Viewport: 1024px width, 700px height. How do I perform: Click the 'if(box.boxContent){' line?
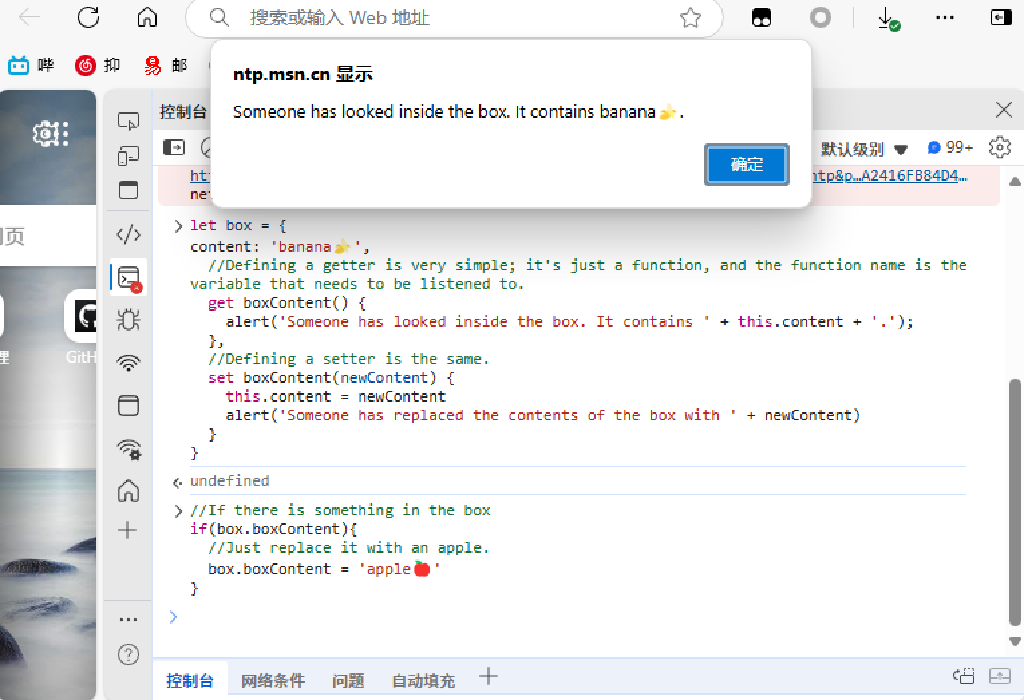pos(274,529)
